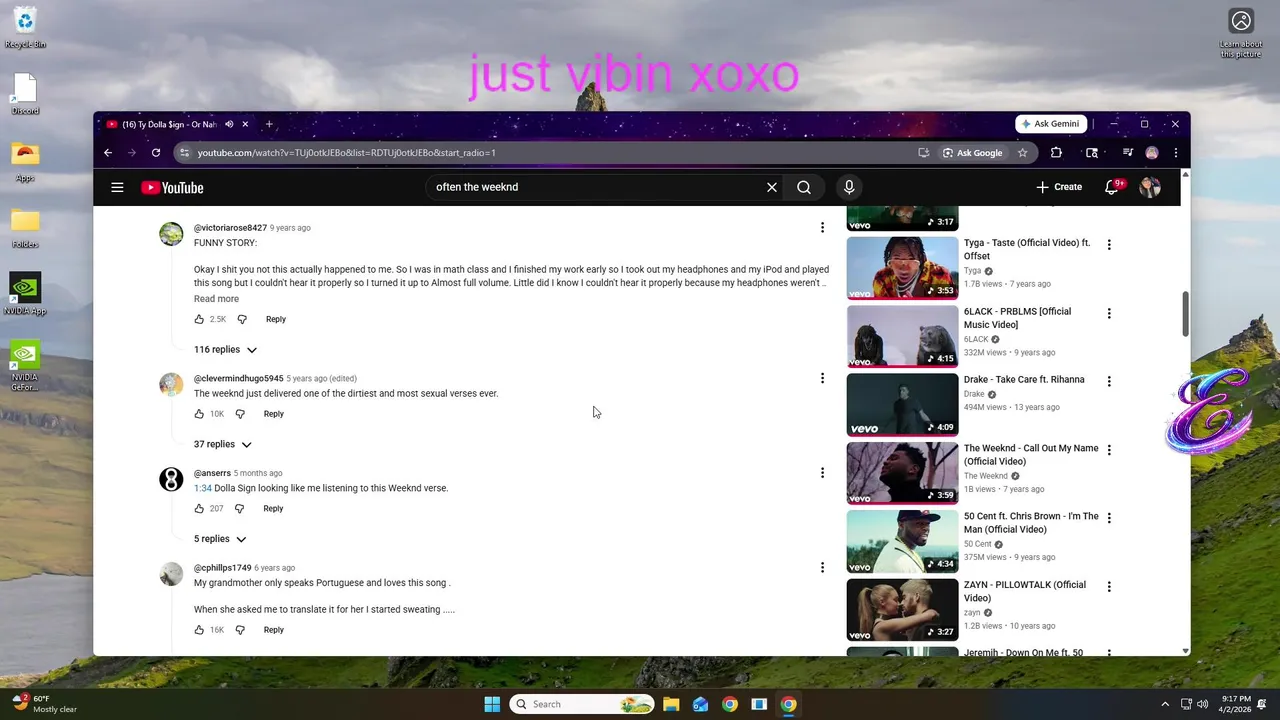Viewport: 1280px width, 720px height.
Task: Mute the tab via speaker icon
Action: (229, 124)
